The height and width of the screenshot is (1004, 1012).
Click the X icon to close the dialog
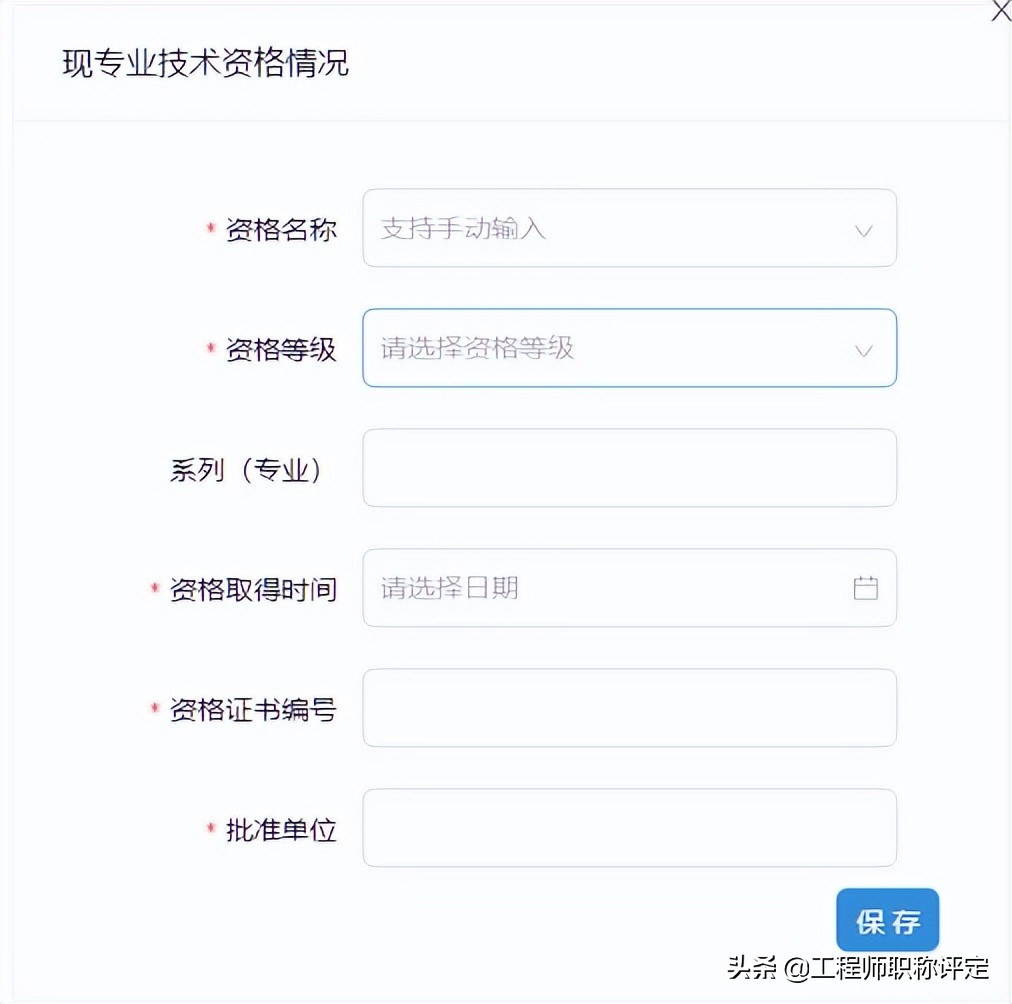[1000, 12]
